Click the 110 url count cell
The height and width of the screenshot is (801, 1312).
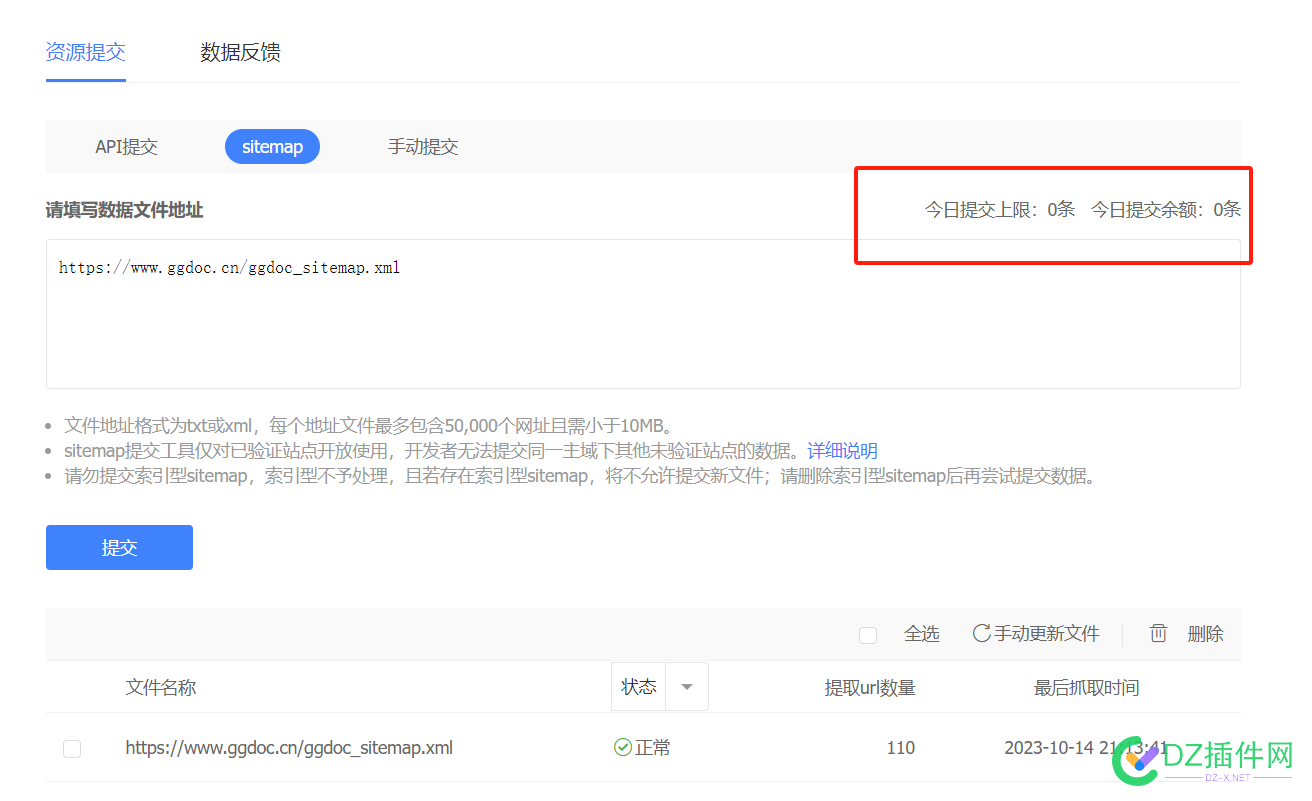(900, 748)
